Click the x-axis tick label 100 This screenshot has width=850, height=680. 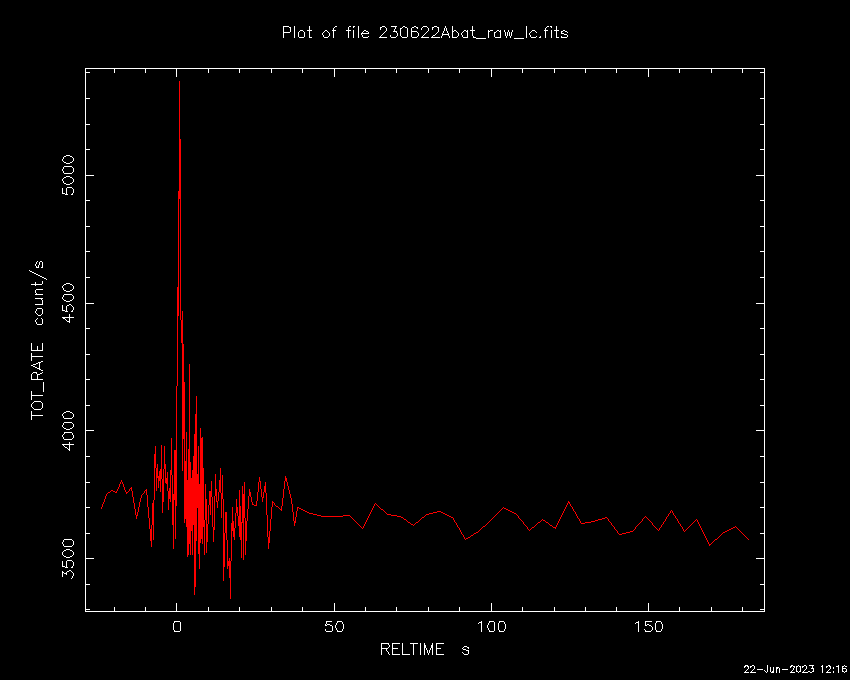pyautogui.click(x=491, y=627)
